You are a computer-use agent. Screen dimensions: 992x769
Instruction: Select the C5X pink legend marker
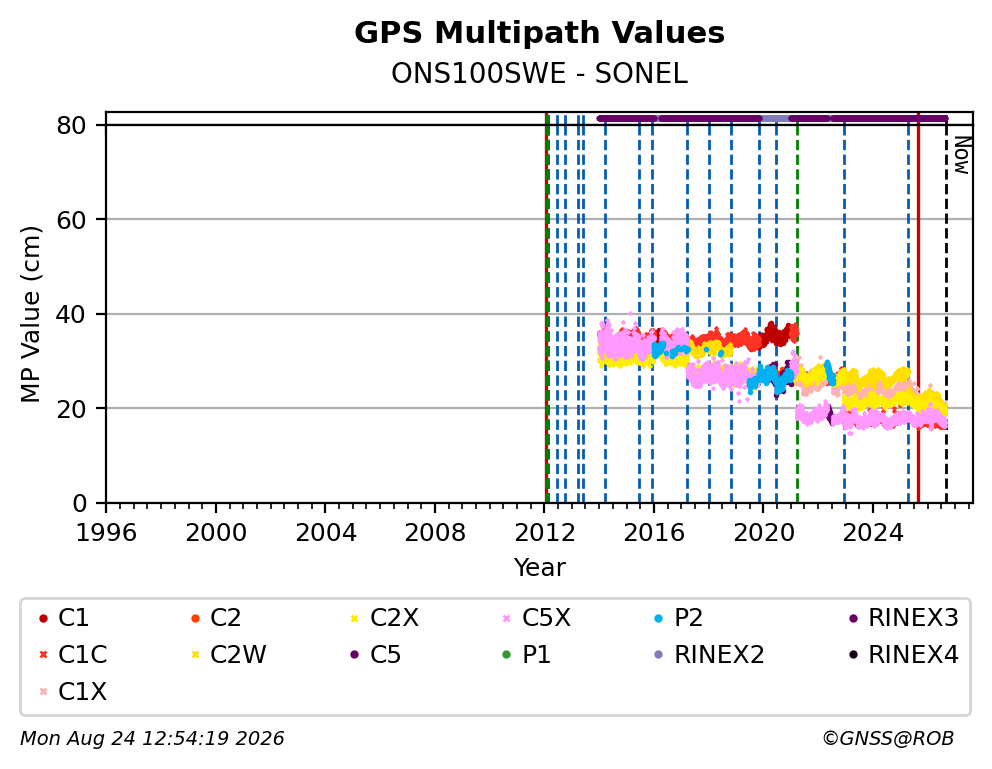tap(506, 618)
